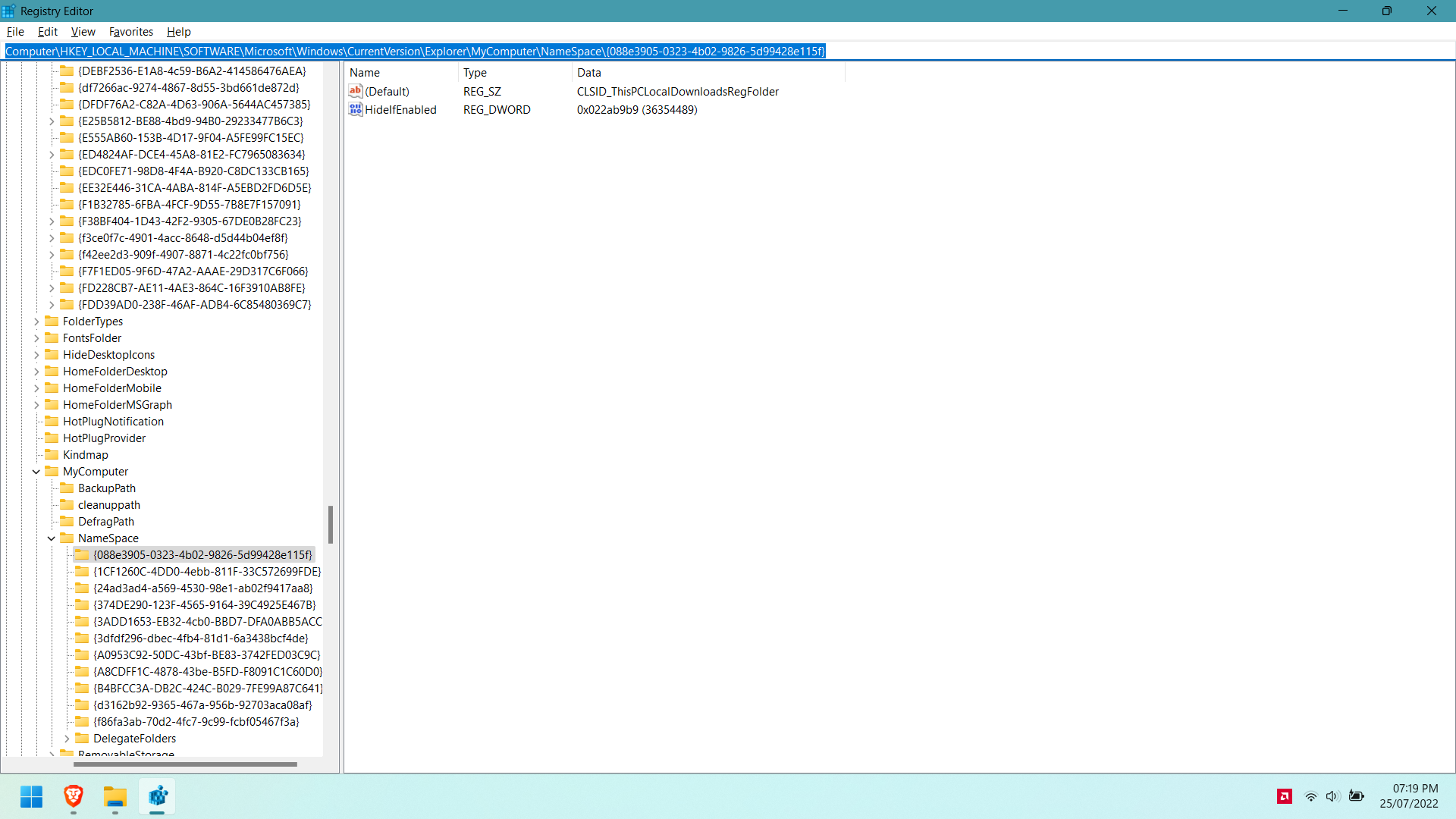This screenshot has height=819, width=1456.
Task: Collapse the MyComputer tree node
Action: pyautogui.click(x=35, y=471)
